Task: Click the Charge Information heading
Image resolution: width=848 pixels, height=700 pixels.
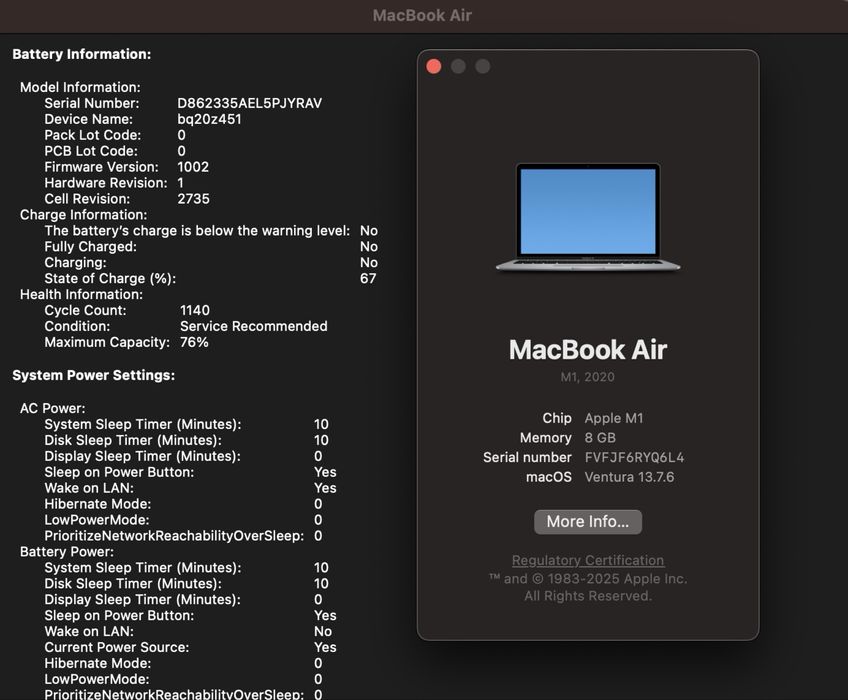Action: 83,215
